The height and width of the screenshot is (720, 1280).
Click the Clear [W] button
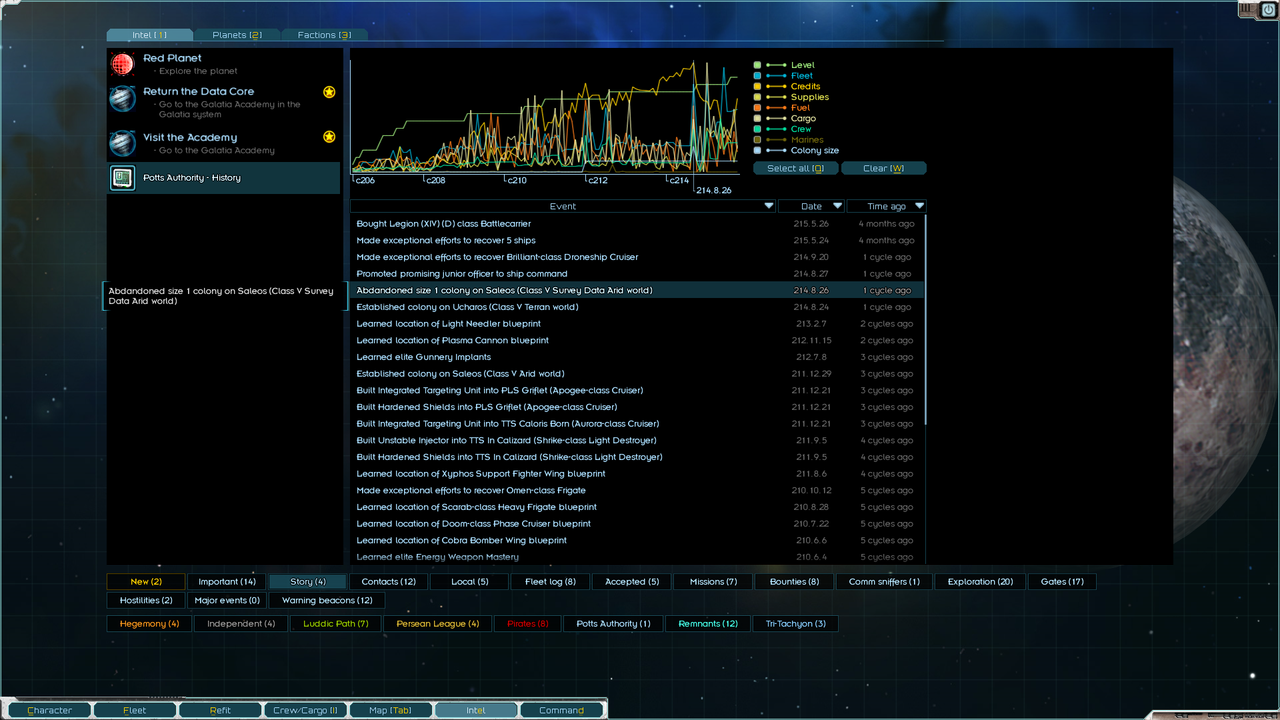tap(884, 168)
